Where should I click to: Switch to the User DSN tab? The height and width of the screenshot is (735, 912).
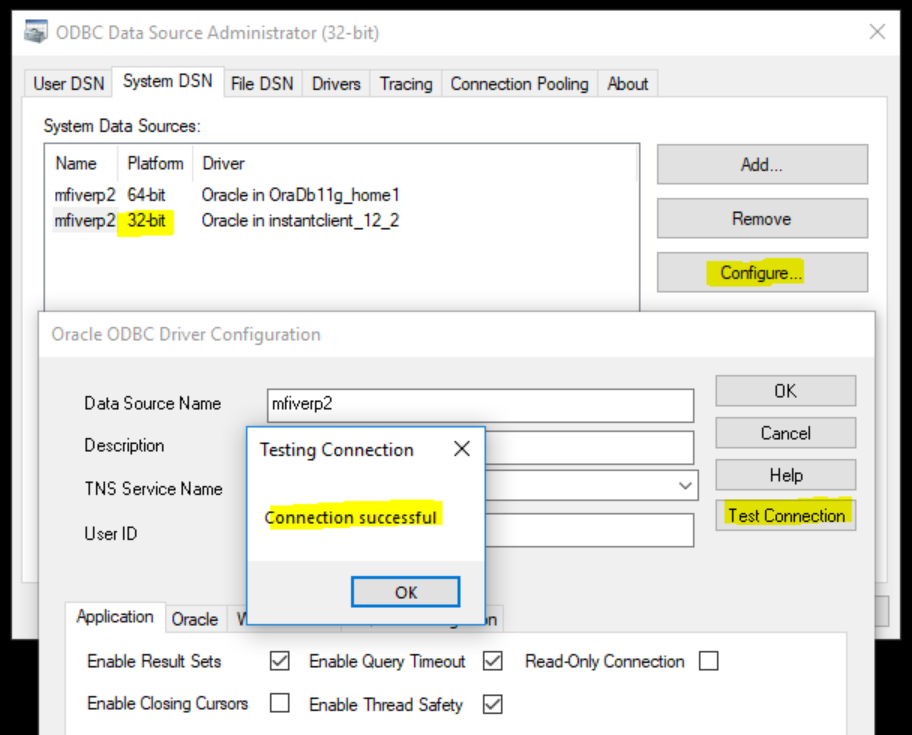click(68, 84)
